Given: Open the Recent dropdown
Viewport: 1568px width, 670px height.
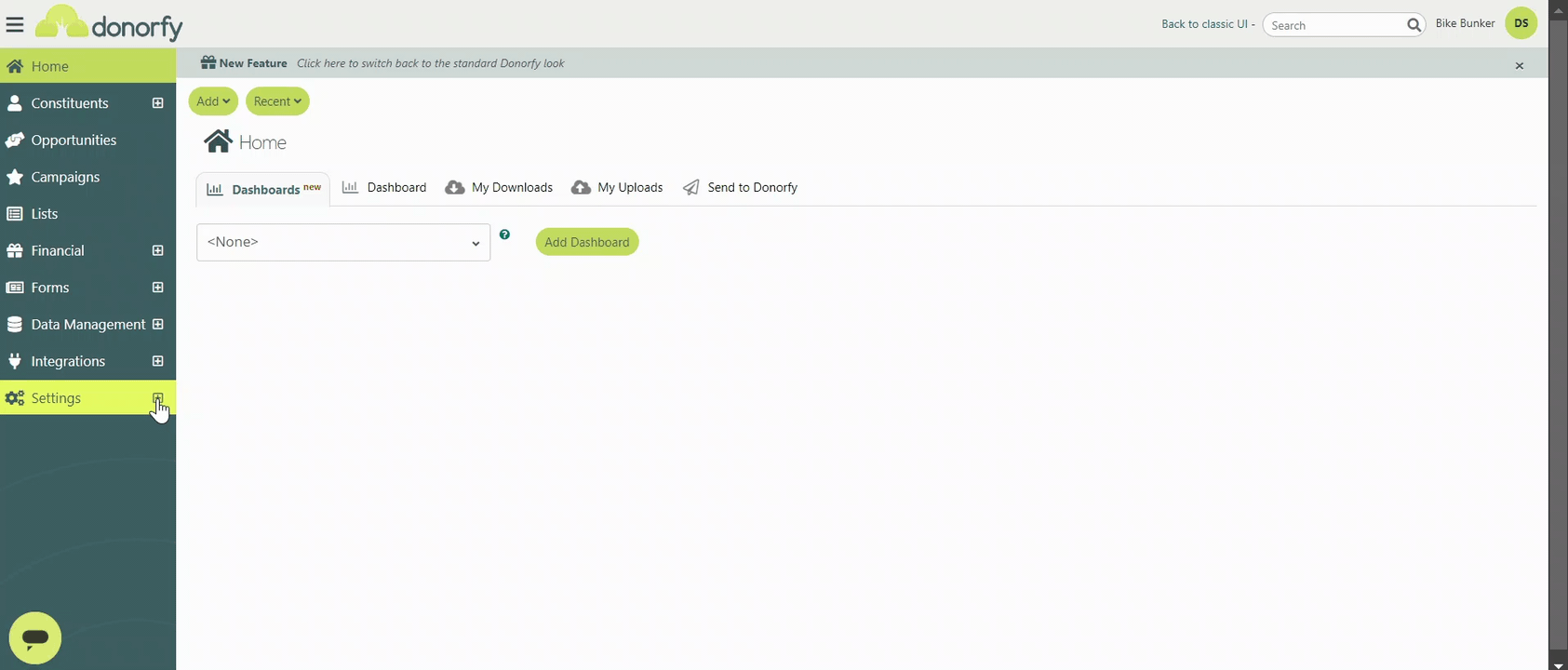Looking at the screenshot, I should pos(277,101).
